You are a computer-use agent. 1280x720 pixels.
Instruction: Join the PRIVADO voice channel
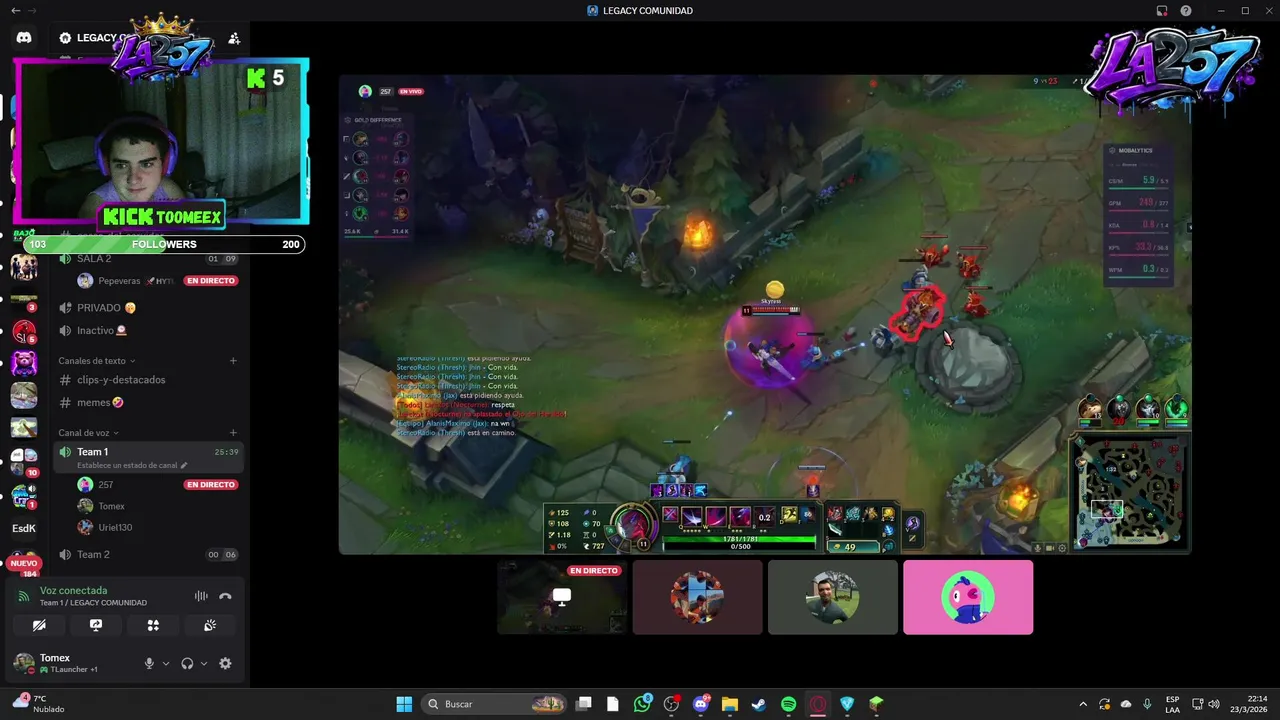[148, 308]
